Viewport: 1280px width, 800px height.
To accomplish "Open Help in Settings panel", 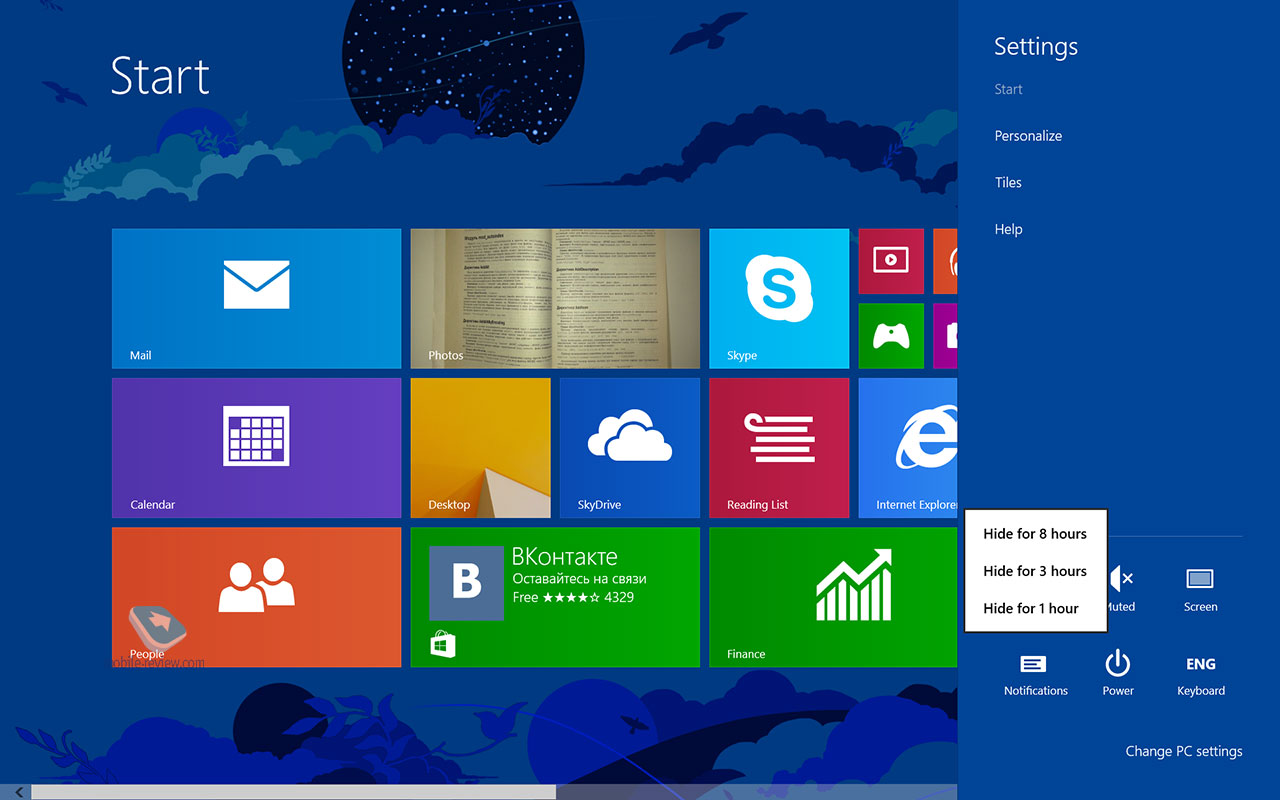I will click(1008, 230).
